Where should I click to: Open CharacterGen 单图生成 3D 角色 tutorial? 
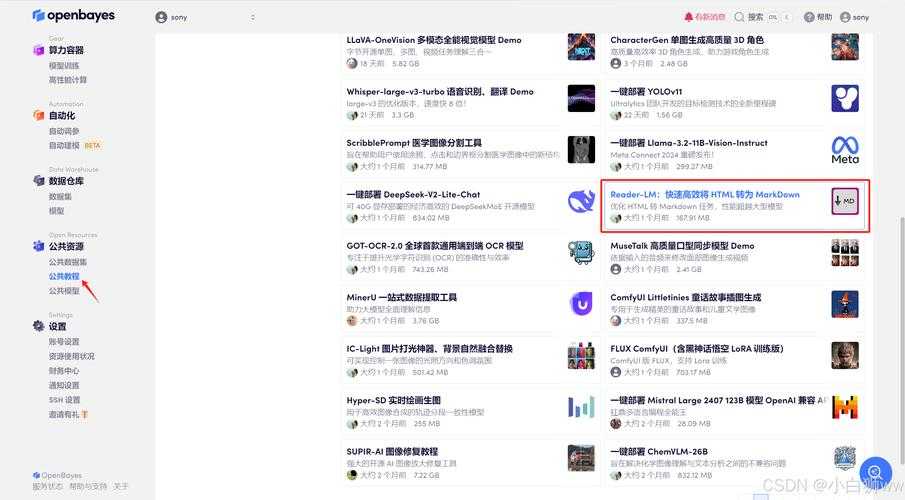coord(687,40)
